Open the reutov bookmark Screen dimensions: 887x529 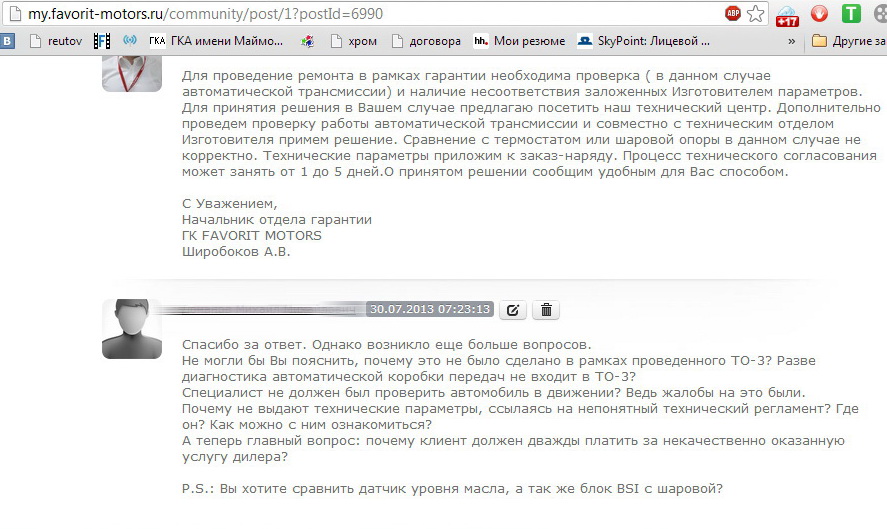click(x=57, y=41)
